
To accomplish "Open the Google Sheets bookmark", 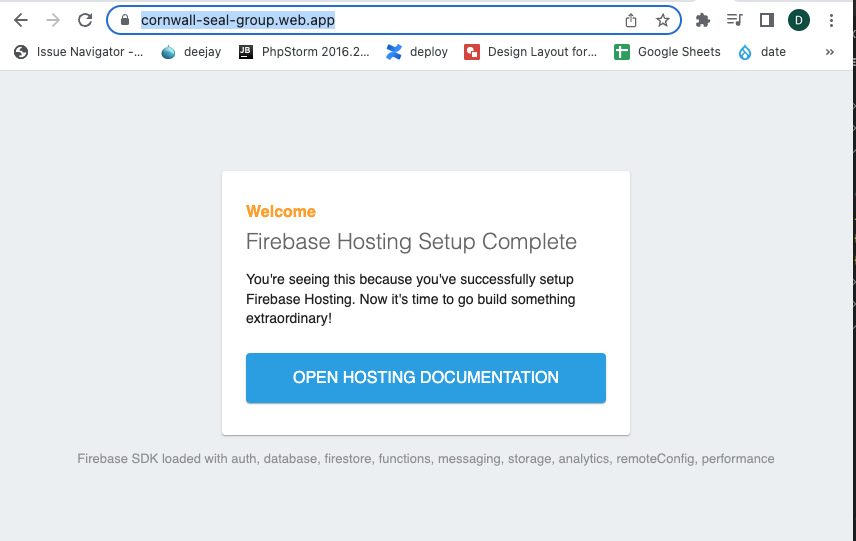I will point(667,52).
